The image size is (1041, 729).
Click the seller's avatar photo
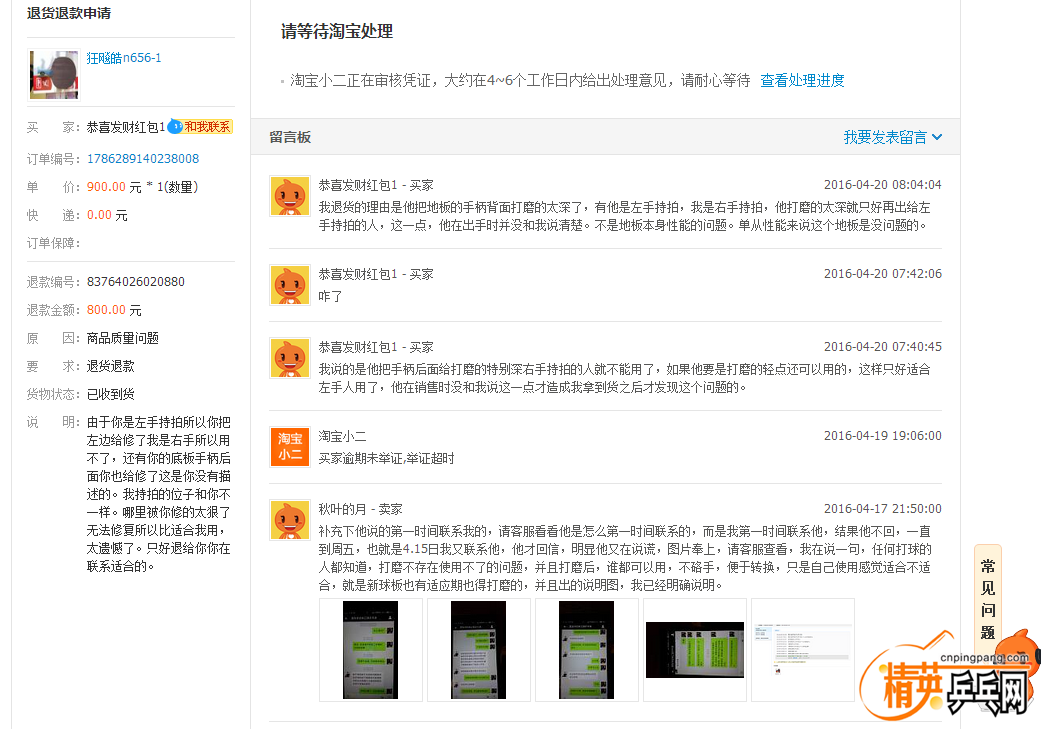(54, 74)
